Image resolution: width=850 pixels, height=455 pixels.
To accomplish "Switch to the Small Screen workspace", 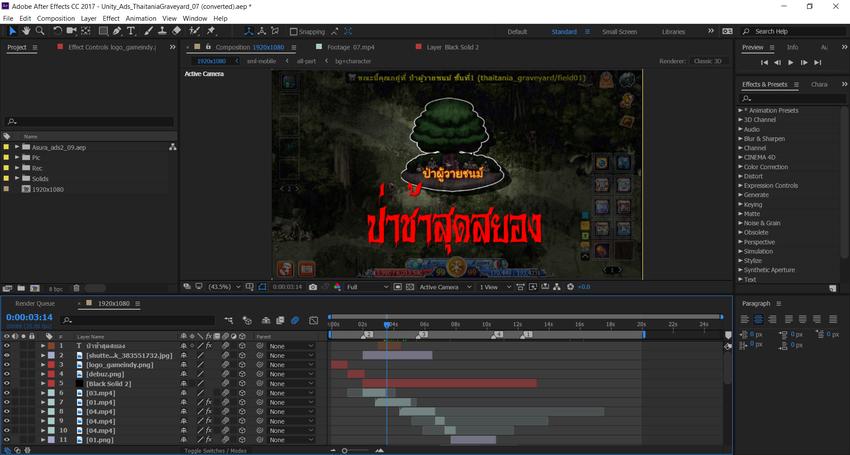I will tap(620, 31).
